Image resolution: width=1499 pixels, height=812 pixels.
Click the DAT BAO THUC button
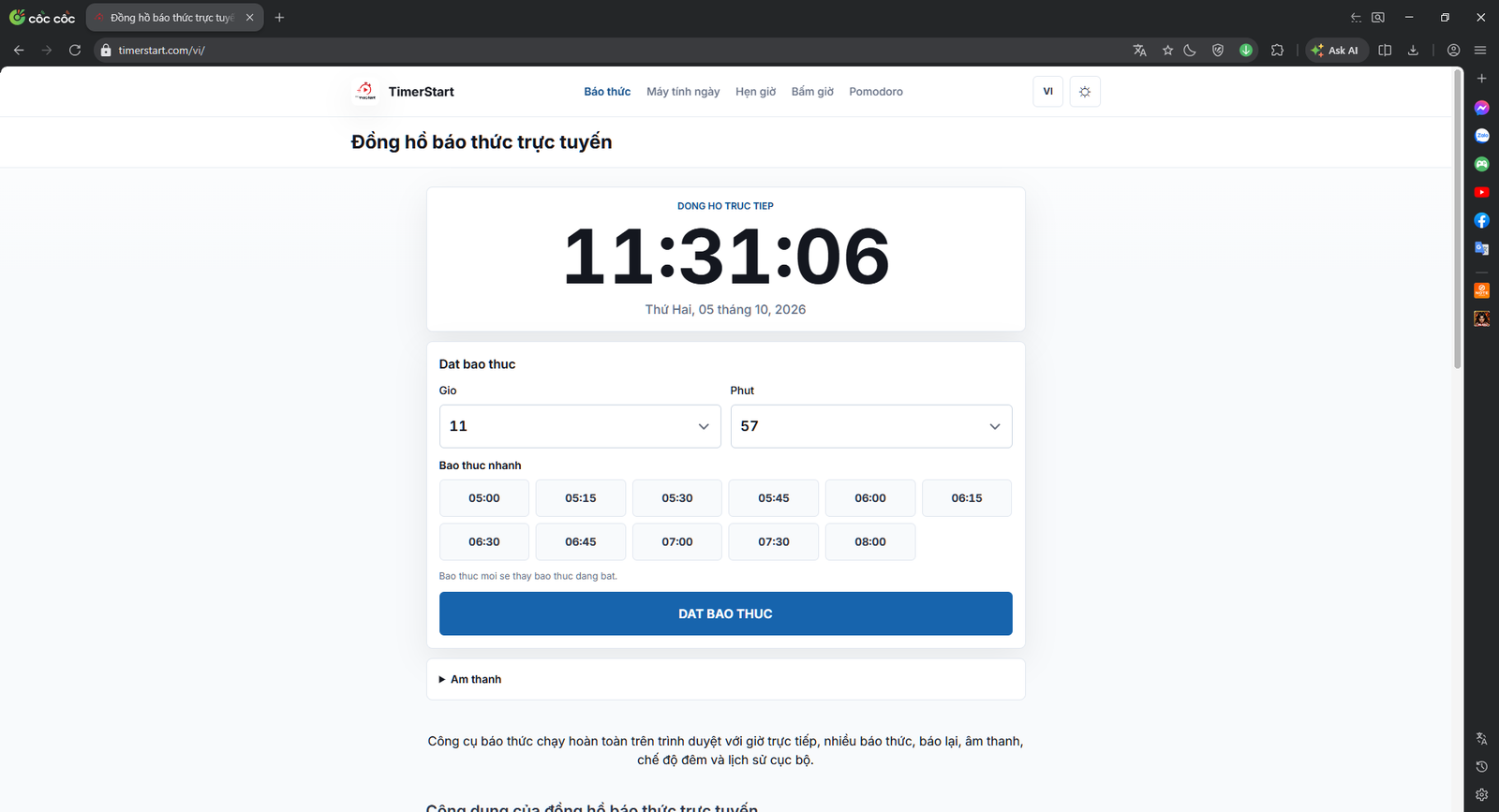coord(726,613)
